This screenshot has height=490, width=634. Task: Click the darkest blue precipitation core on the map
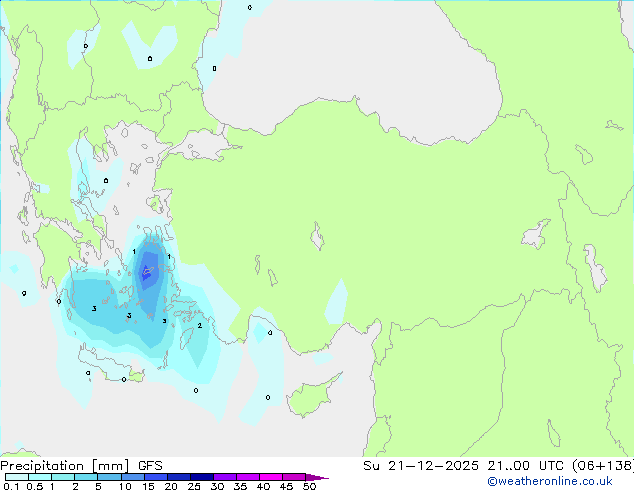[146, 273]
